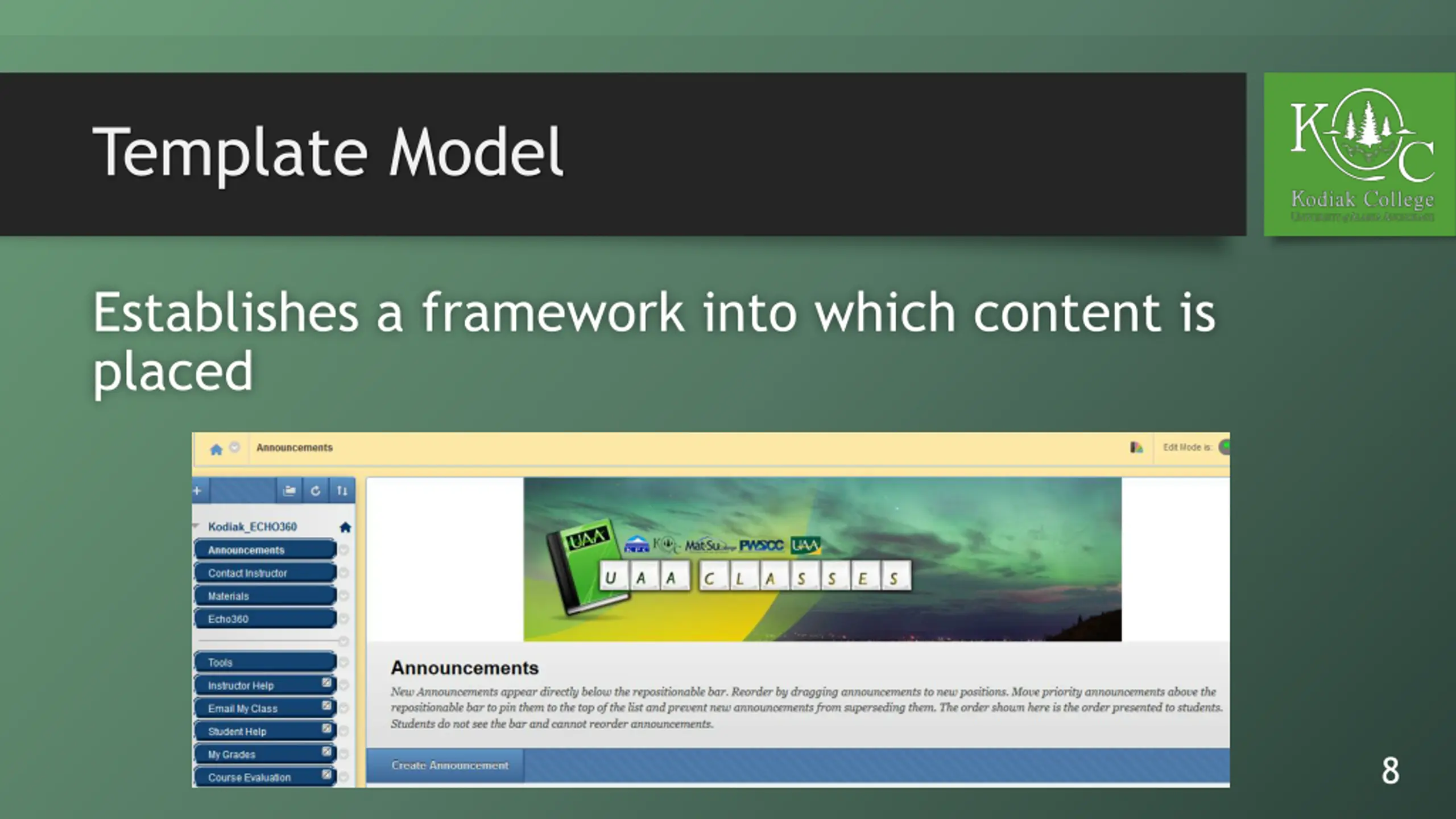Click the external link icon on My Grades

tap(326, 751)
